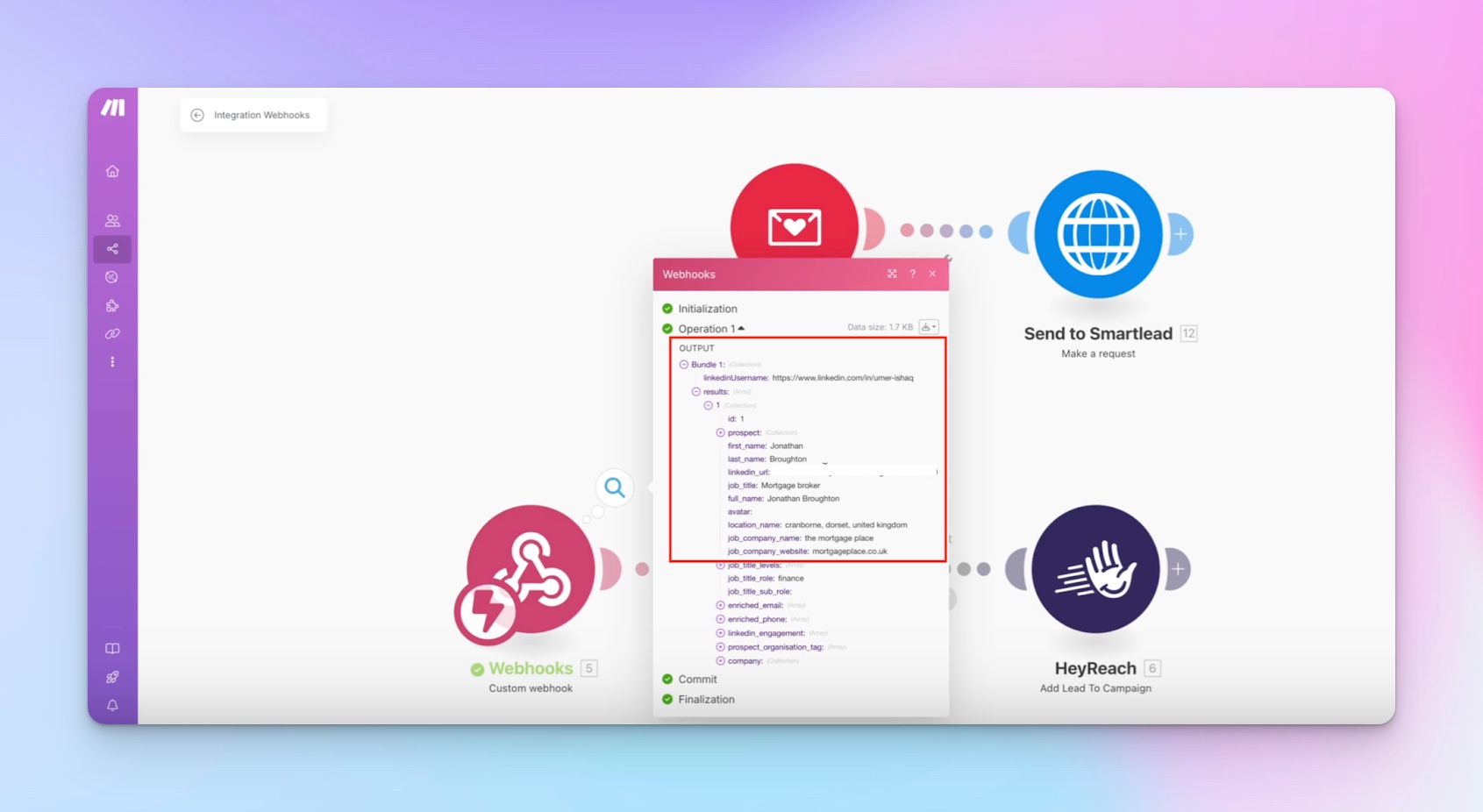Click the job_title_role: finance row
The image size is (1483, 812).
click(766, 578)
